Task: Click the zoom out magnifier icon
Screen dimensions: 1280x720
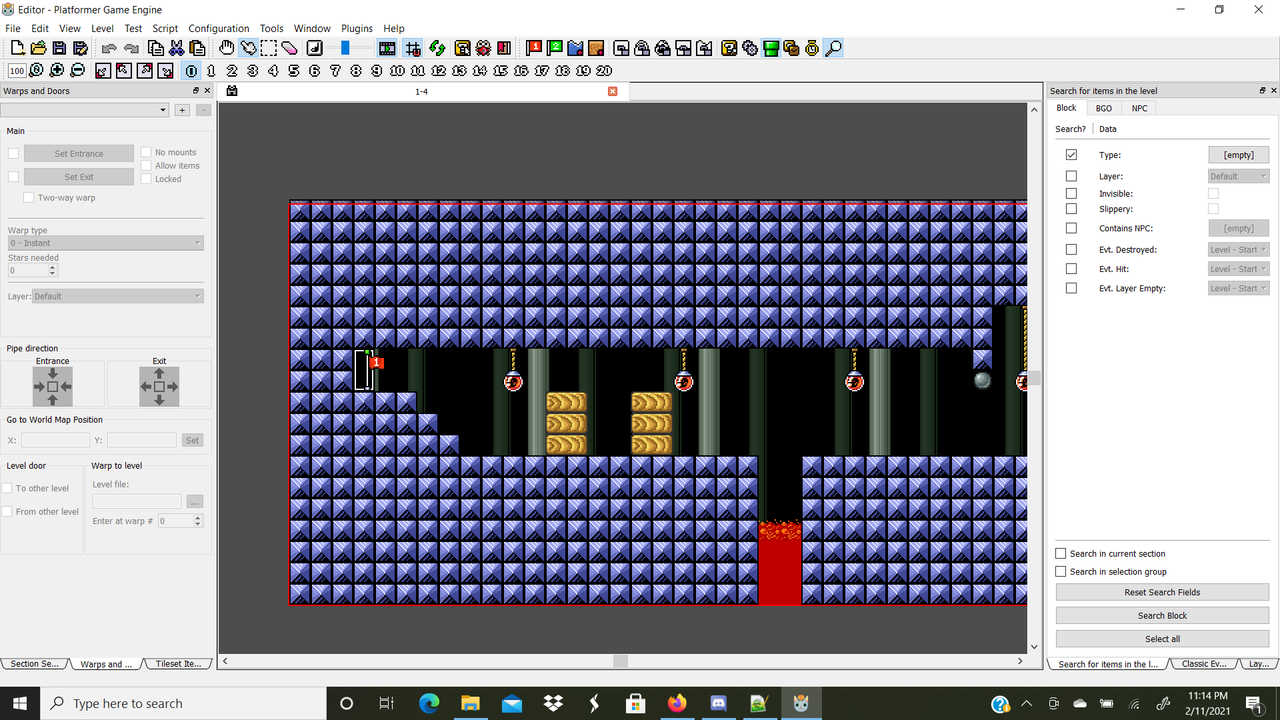Action: (78, 70)
